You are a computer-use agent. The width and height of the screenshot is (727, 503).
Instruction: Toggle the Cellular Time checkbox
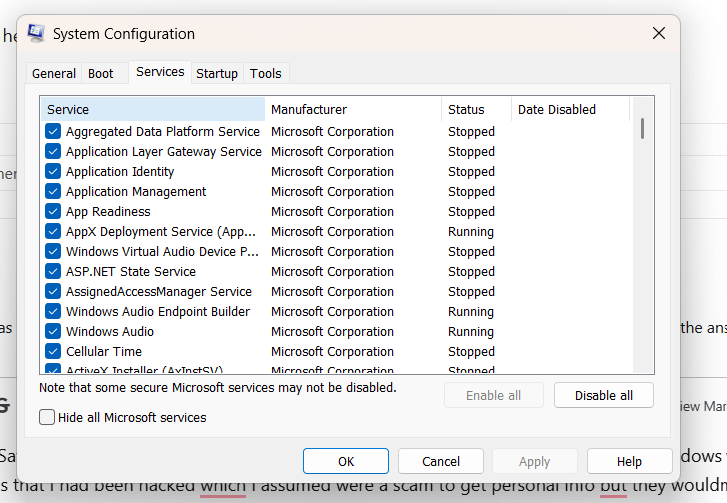click(x=53, y=351)
